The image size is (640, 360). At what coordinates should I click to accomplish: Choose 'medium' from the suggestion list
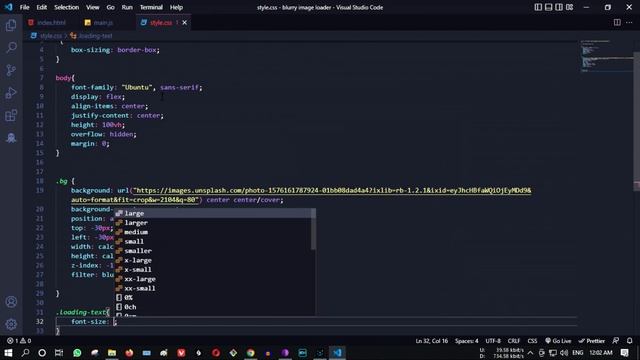click(214, 232)
